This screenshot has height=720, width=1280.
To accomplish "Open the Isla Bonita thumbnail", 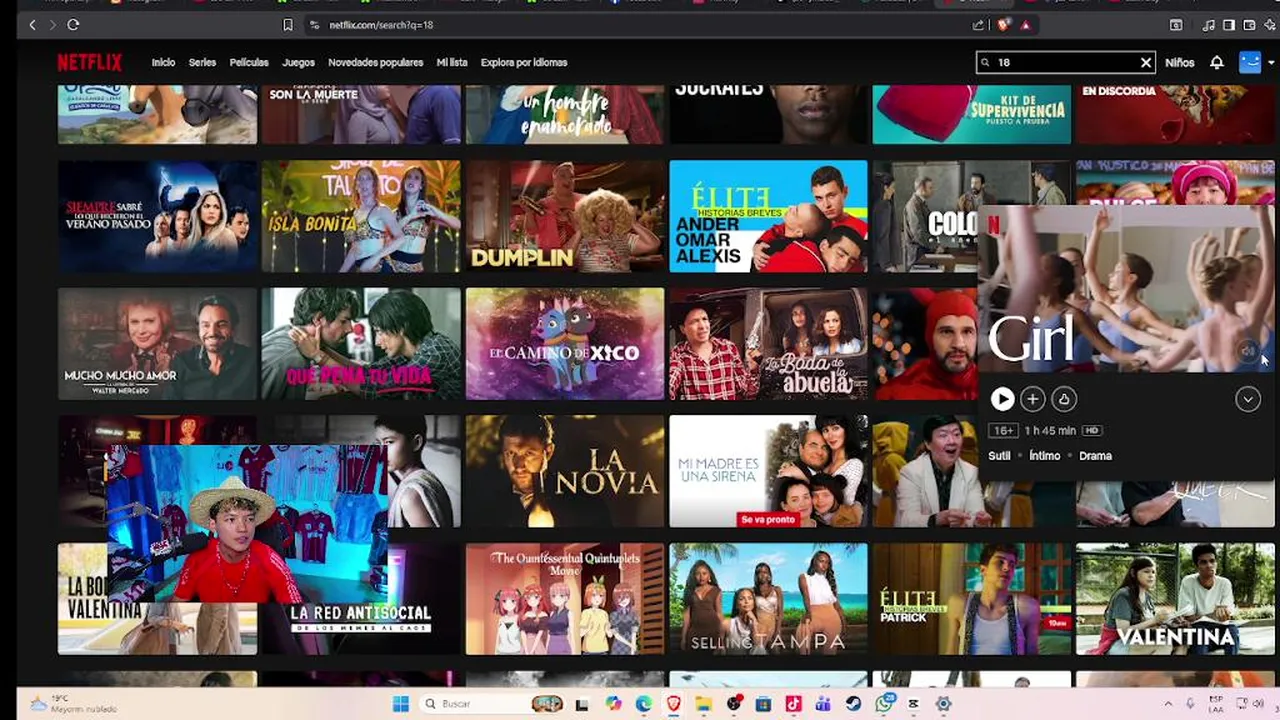I will pyautogui.click(x=361, y=216).
